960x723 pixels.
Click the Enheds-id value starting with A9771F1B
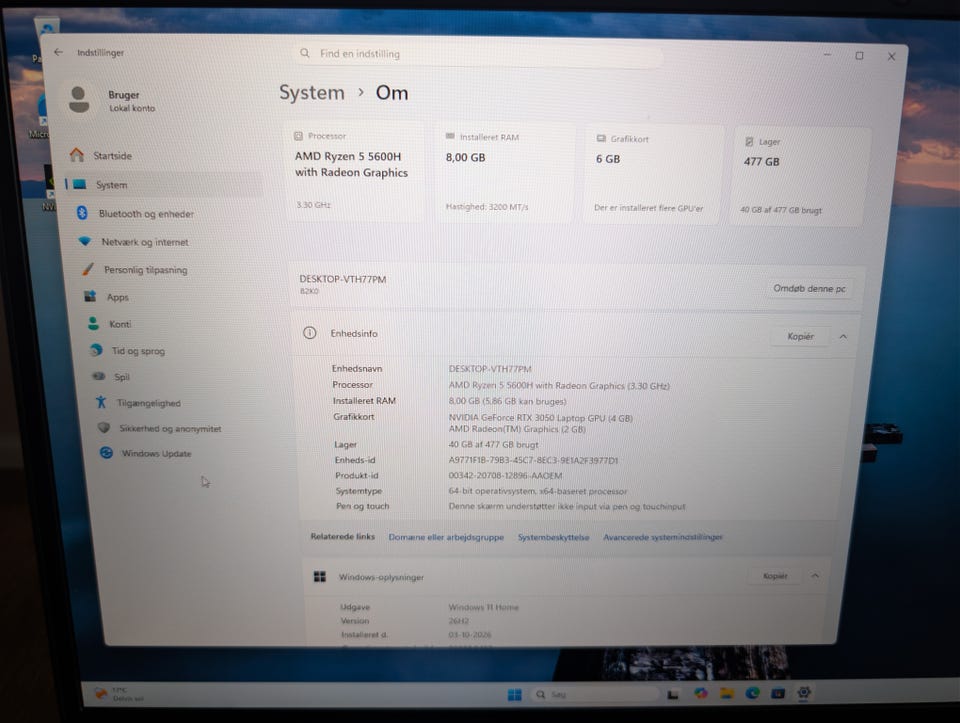(x=533, y=460)
